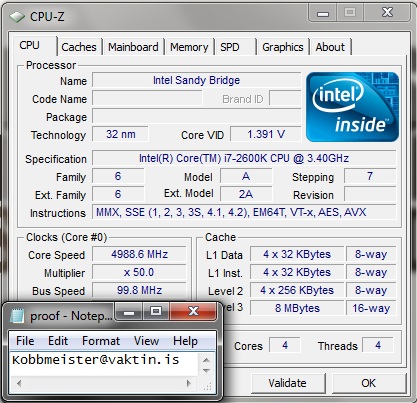The image size is (417, 403).
Task: Switch to the Caches tab
Action: pos(79,47)
